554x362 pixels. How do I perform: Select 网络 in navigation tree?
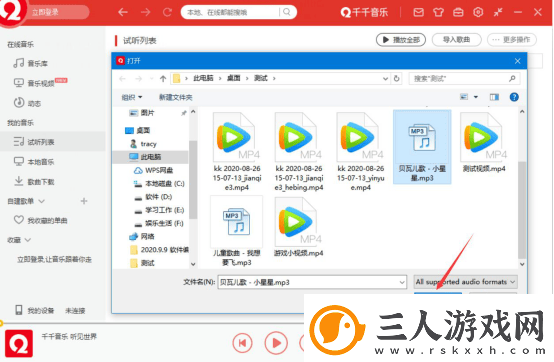click(x=147, y=236)
